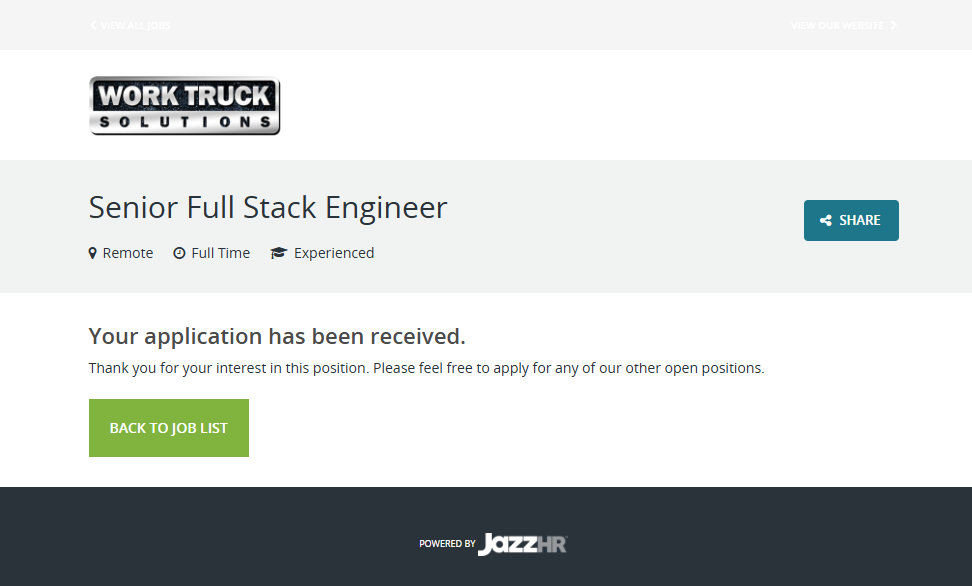Click the Powered By text

point(447,544)
